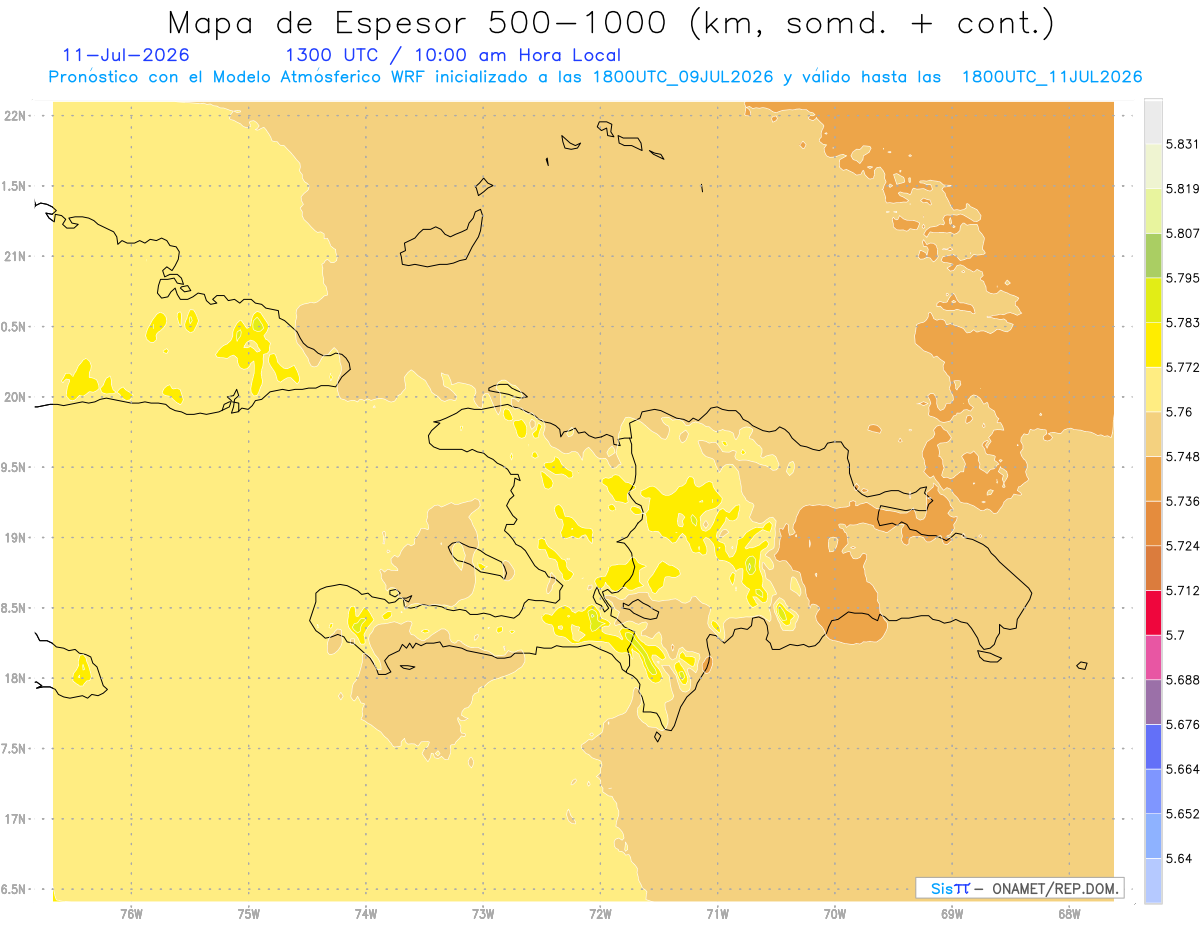Click the '68W' longitude label
The image size is (1200, 927).
tap(1069, 914)
